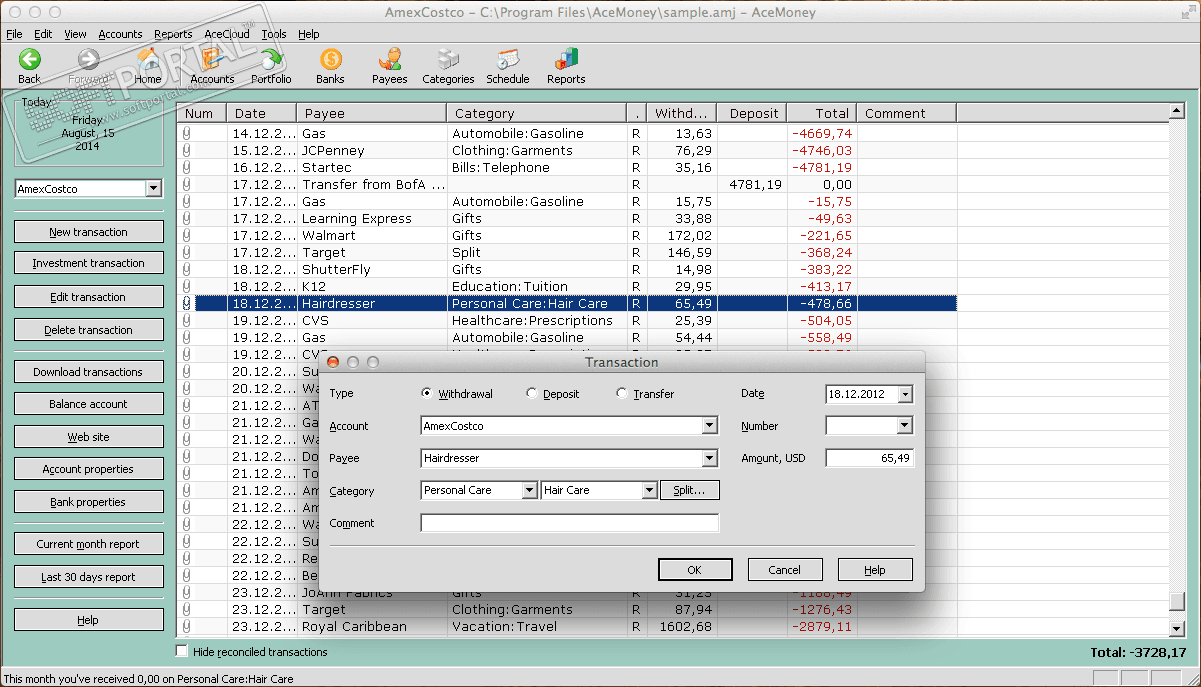Screen dimensions: 1201x687
Task: Open Number dropdown in Transaction dialog
Action: coord(906,426)
